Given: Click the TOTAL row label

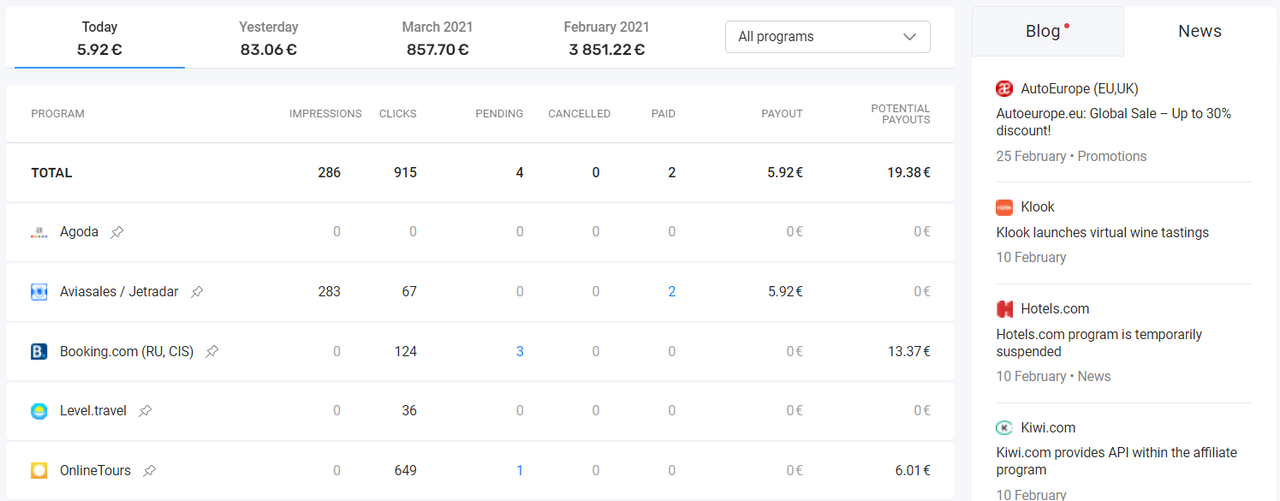Looking at the screenshot, I should point(52,173).
